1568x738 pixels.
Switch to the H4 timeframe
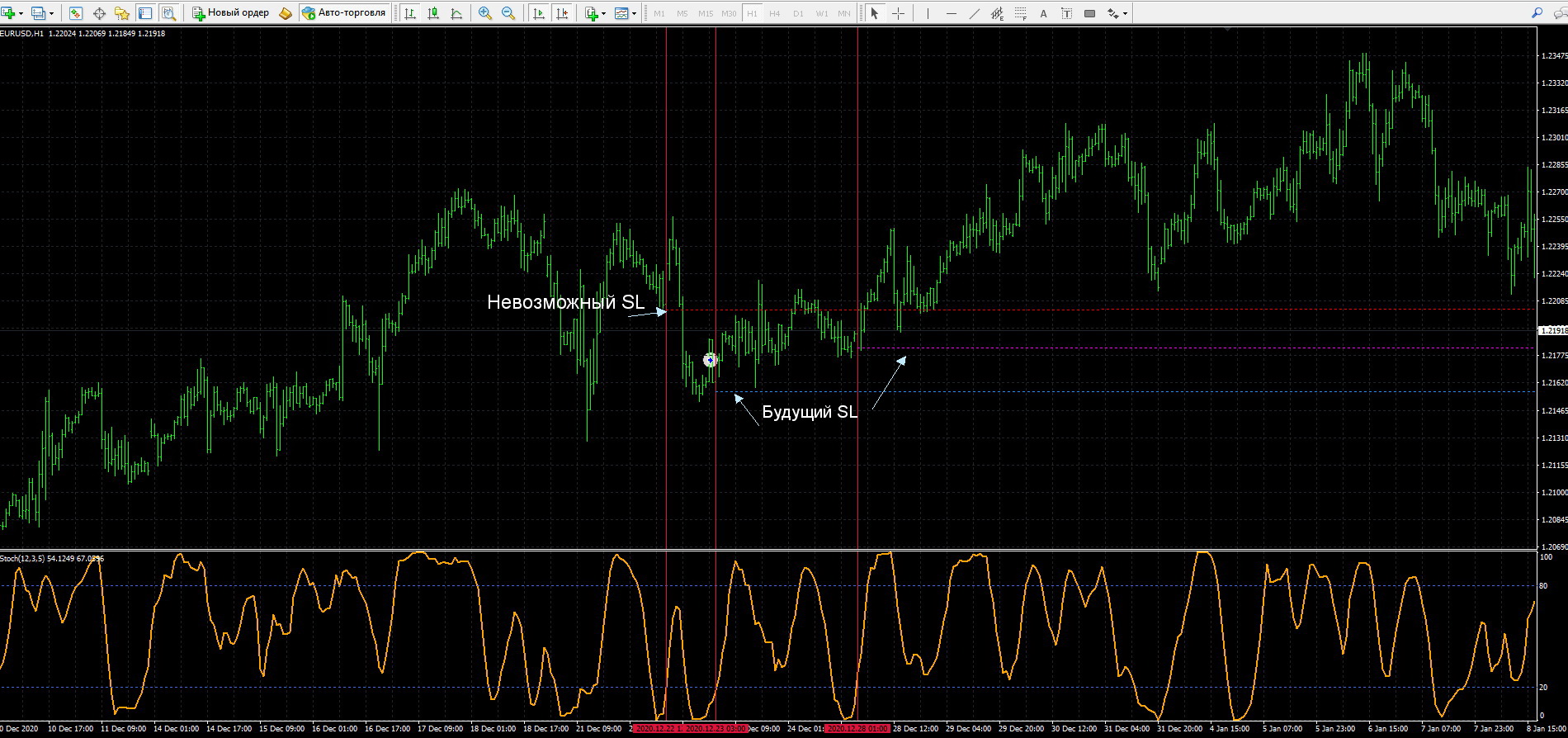pyautogui.click(x=774, y=13)
